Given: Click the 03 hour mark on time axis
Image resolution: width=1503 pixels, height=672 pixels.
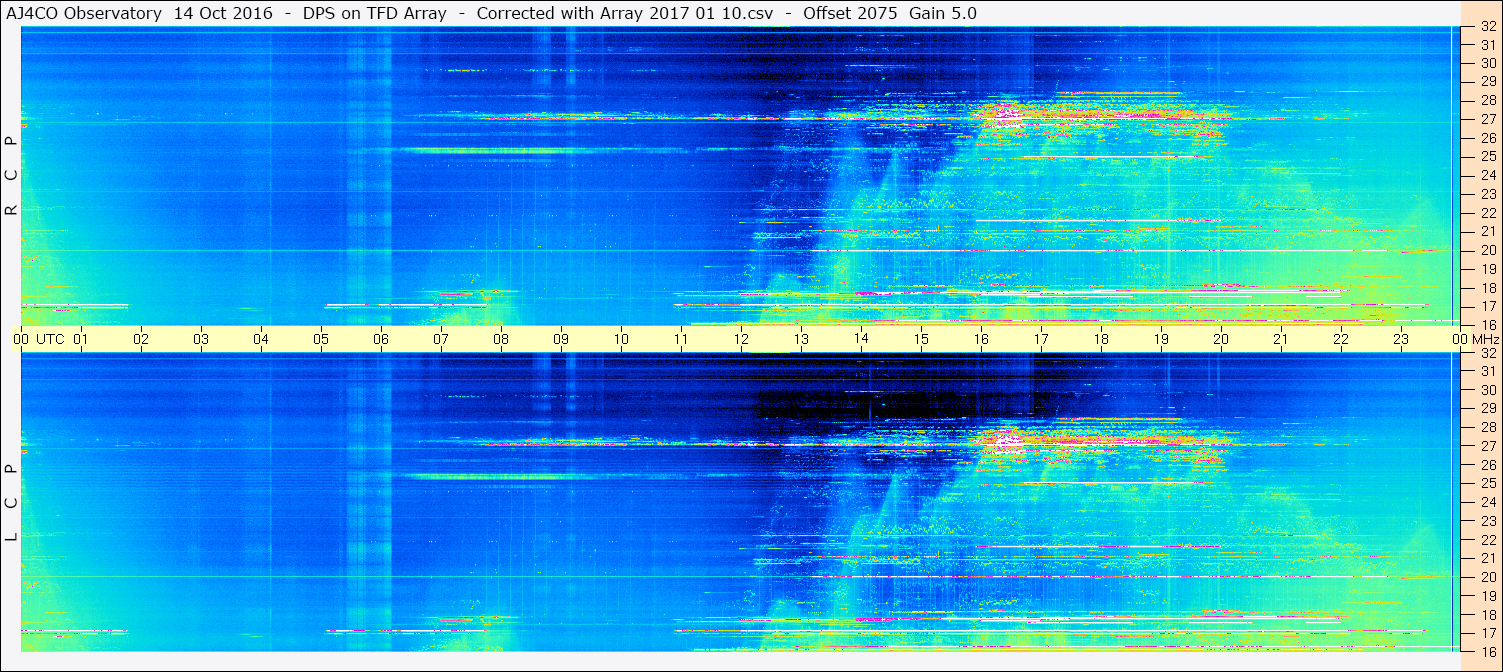Looking at the screenshot, I should [201, 339].
